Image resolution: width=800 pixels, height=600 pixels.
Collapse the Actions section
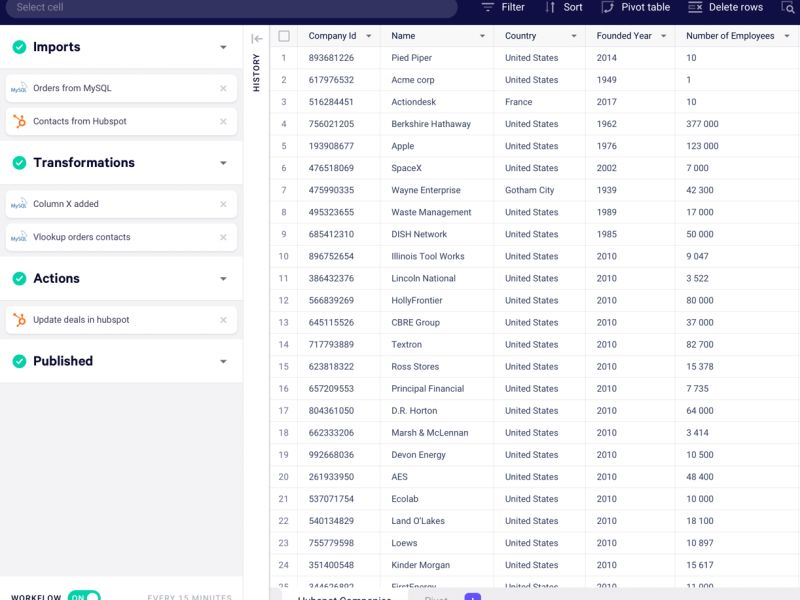pos(223,279)
